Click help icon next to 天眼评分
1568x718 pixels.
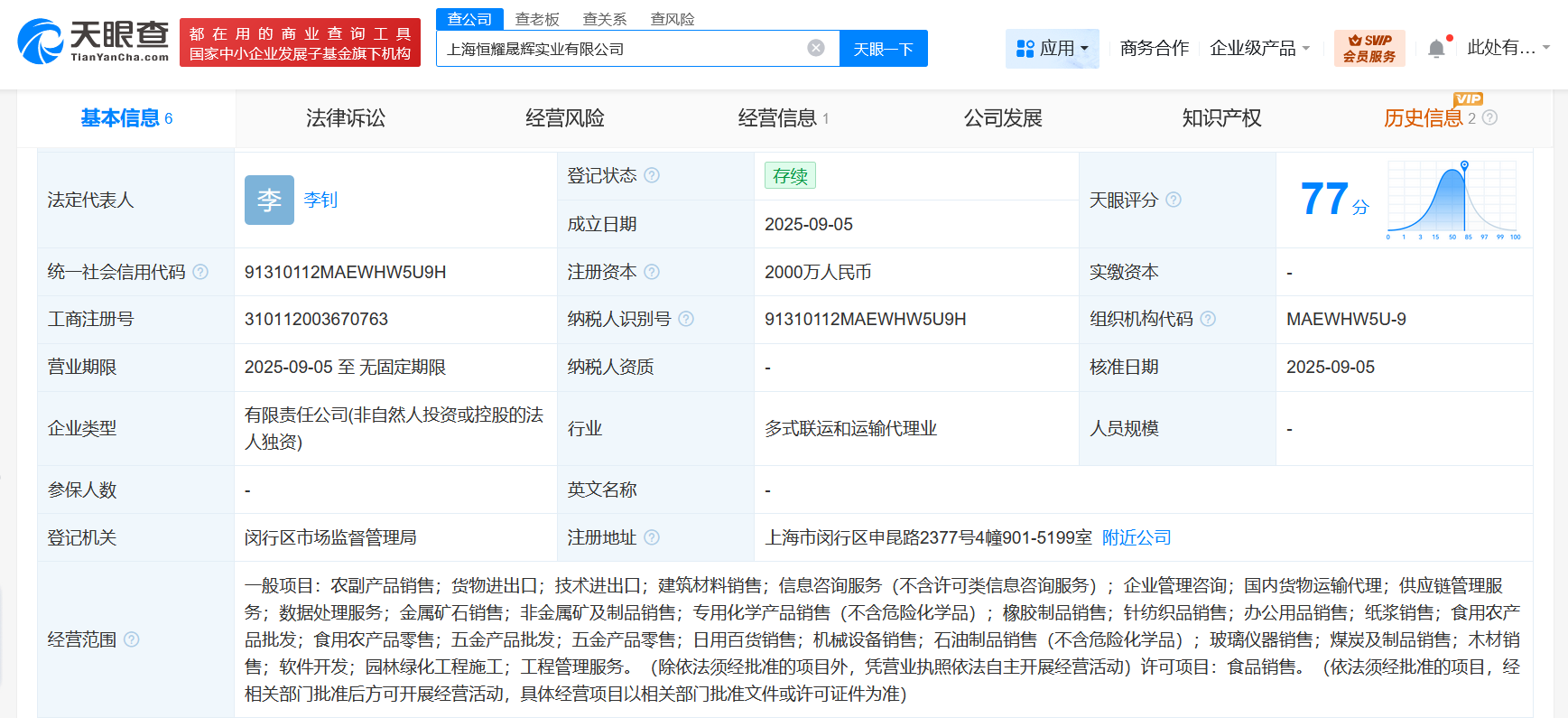(x=1174, y=200)
